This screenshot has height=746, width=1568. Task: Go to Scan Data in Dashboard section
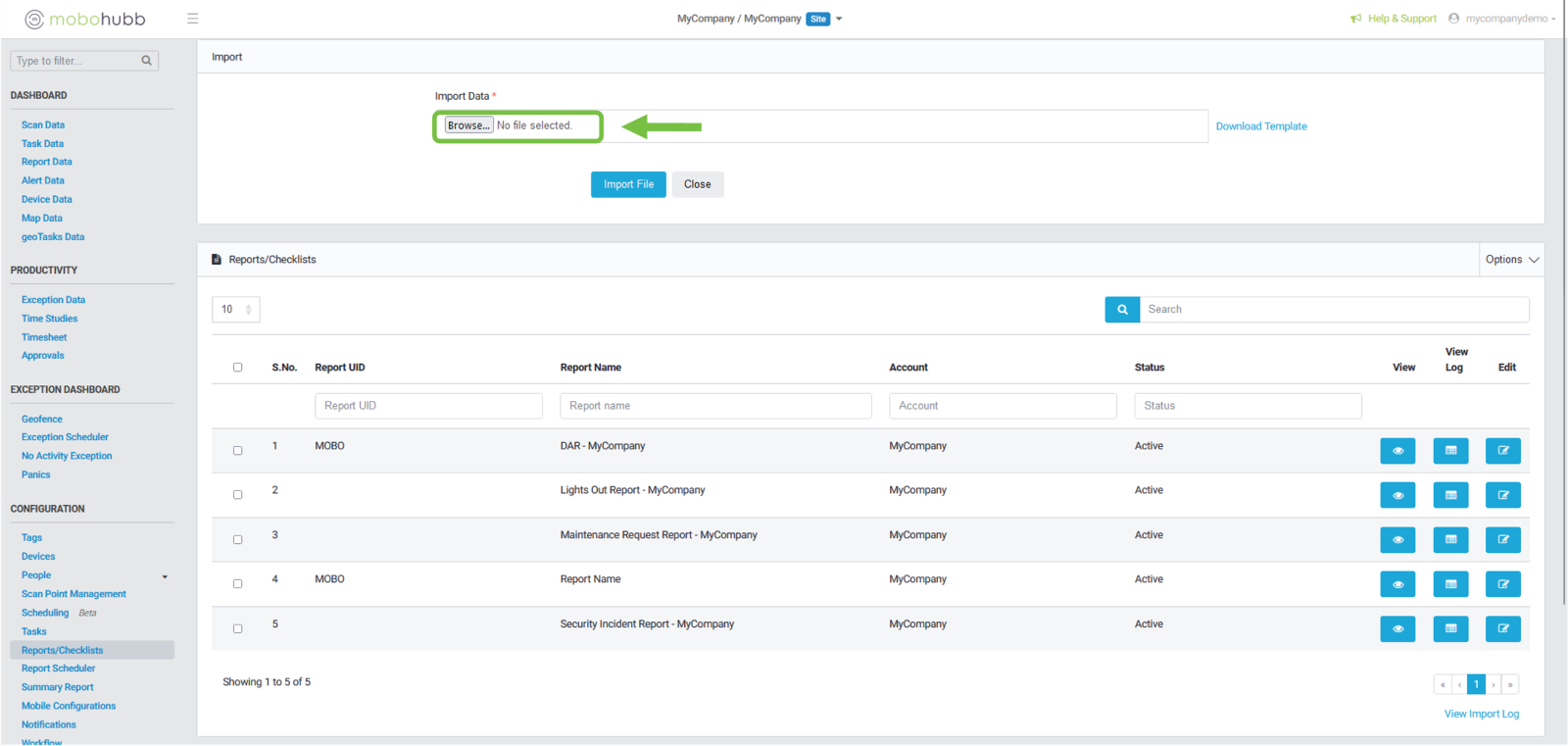point(43,125)
